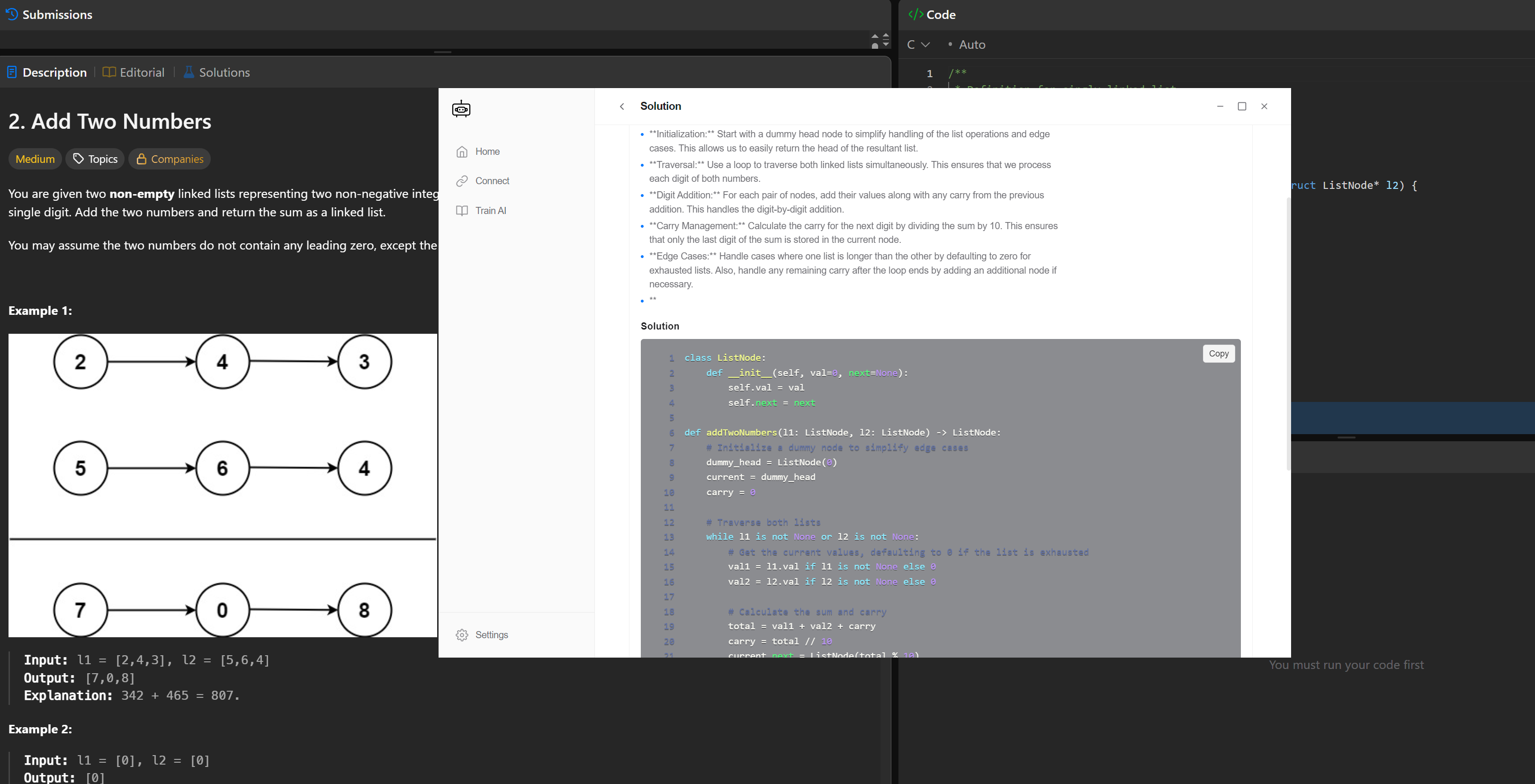The image size is (1535, 784).
Task: Open the locked Companies tag
Action: [x=170, y=159]
